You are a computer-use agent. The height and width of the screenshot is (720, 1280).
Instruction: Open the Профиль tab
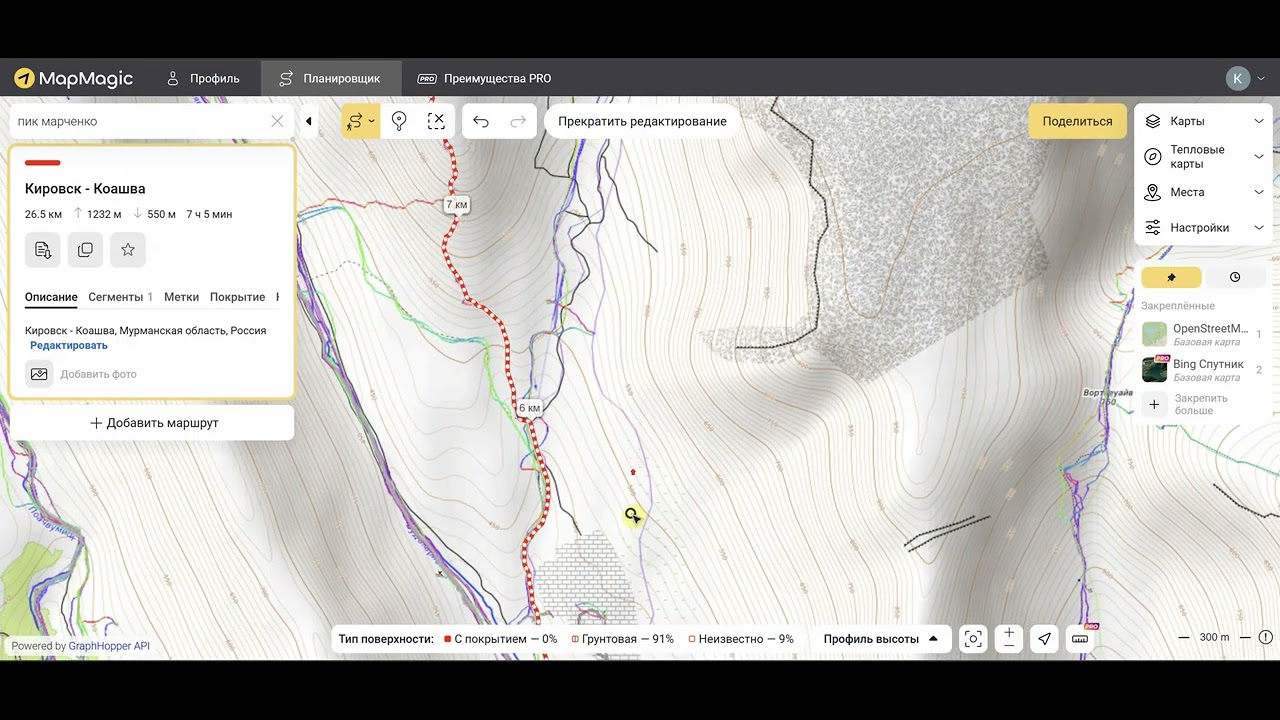[203, 78]
